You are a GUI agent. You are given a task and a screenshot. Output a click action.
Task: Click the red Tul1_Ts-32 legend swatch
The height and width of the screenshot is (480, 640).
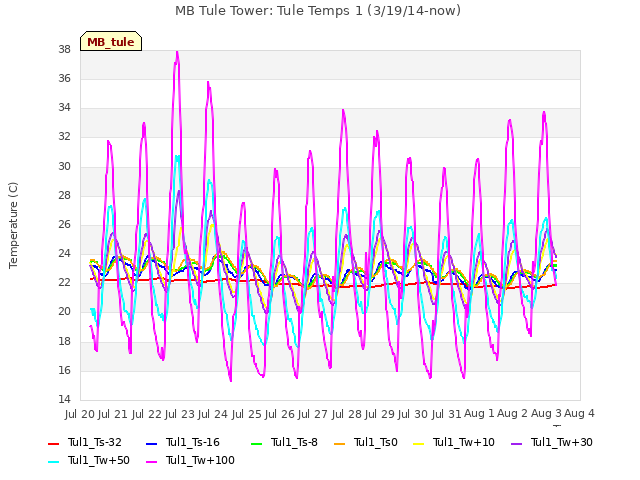coord(53,443)
